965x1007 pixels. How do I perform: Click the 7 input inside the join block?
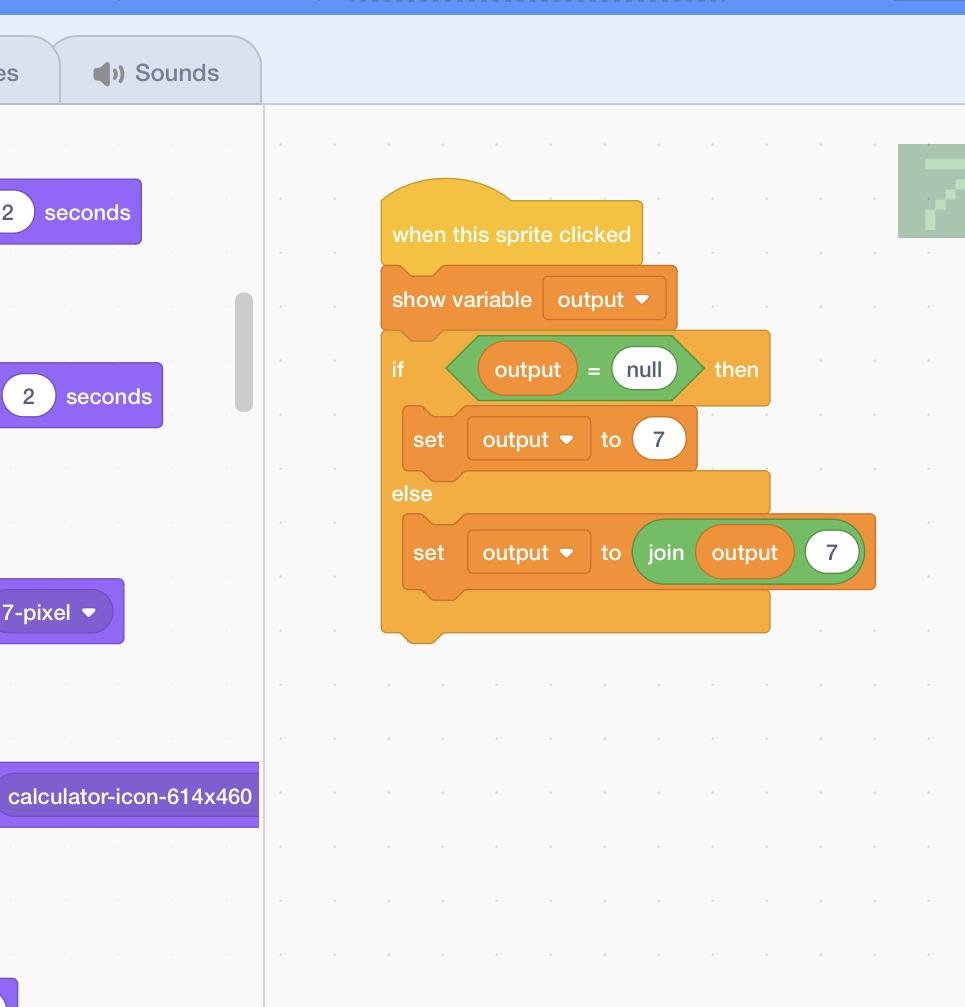[x=831, y=553]
